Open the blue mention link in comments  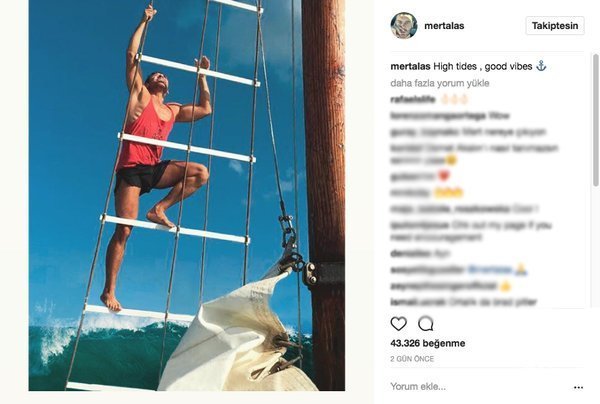click(487, 270)
